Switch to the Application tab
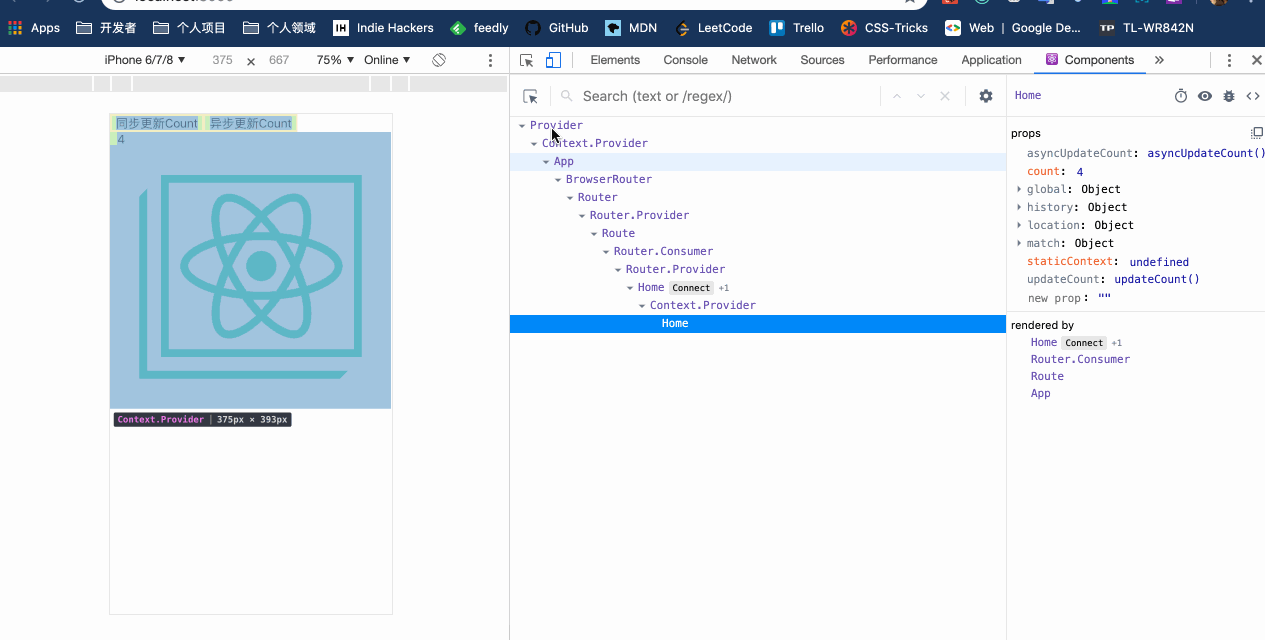The height and width of the screenshot is (640, 1265). coord(991,60)
